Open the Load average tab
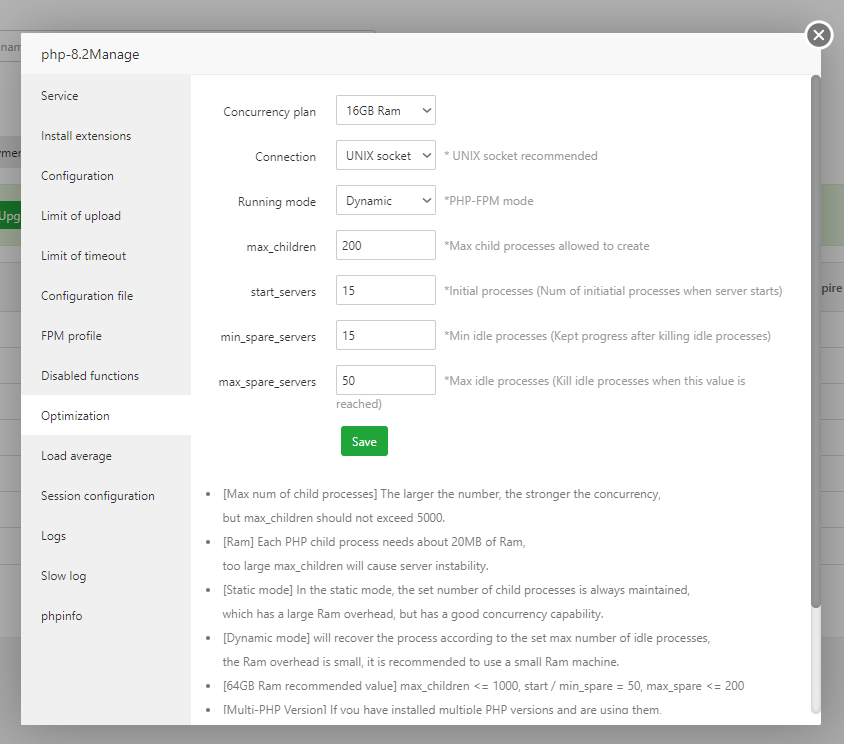 (76, 456)
